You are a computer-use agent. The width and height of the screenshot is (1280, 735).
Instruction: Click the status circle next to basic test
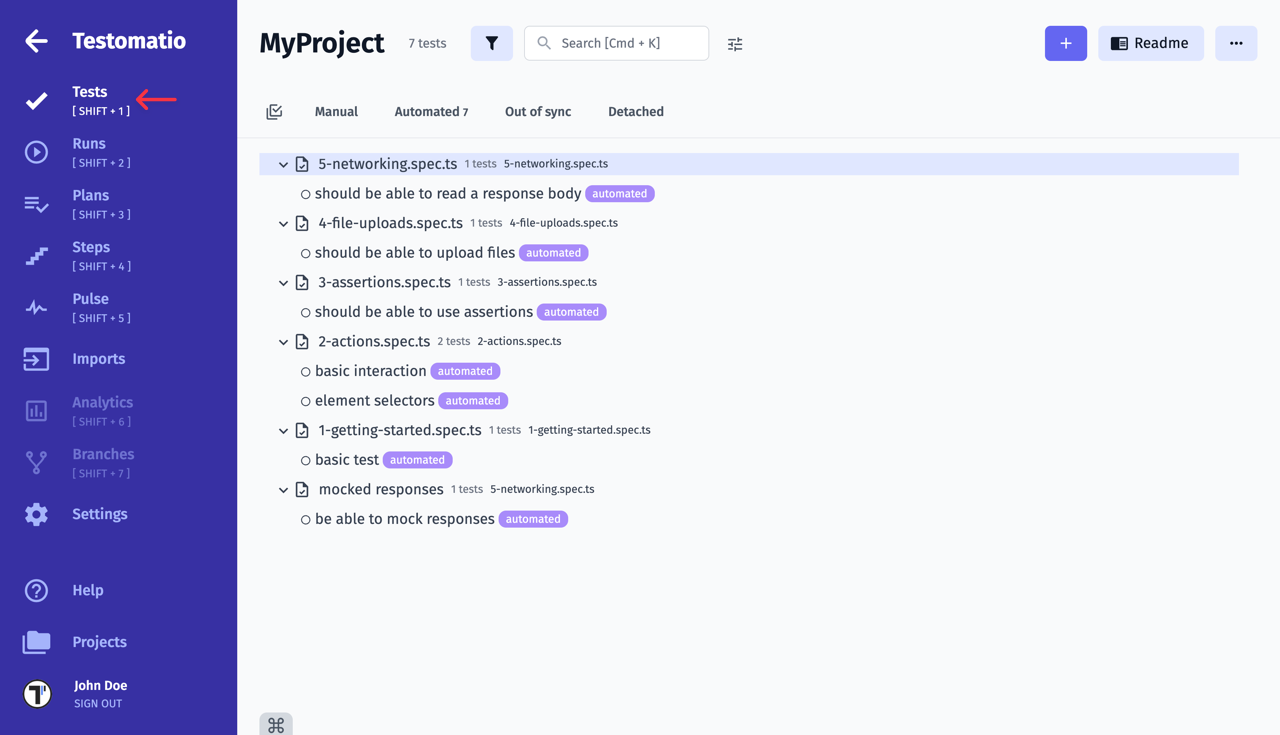(x=305, y=459)
